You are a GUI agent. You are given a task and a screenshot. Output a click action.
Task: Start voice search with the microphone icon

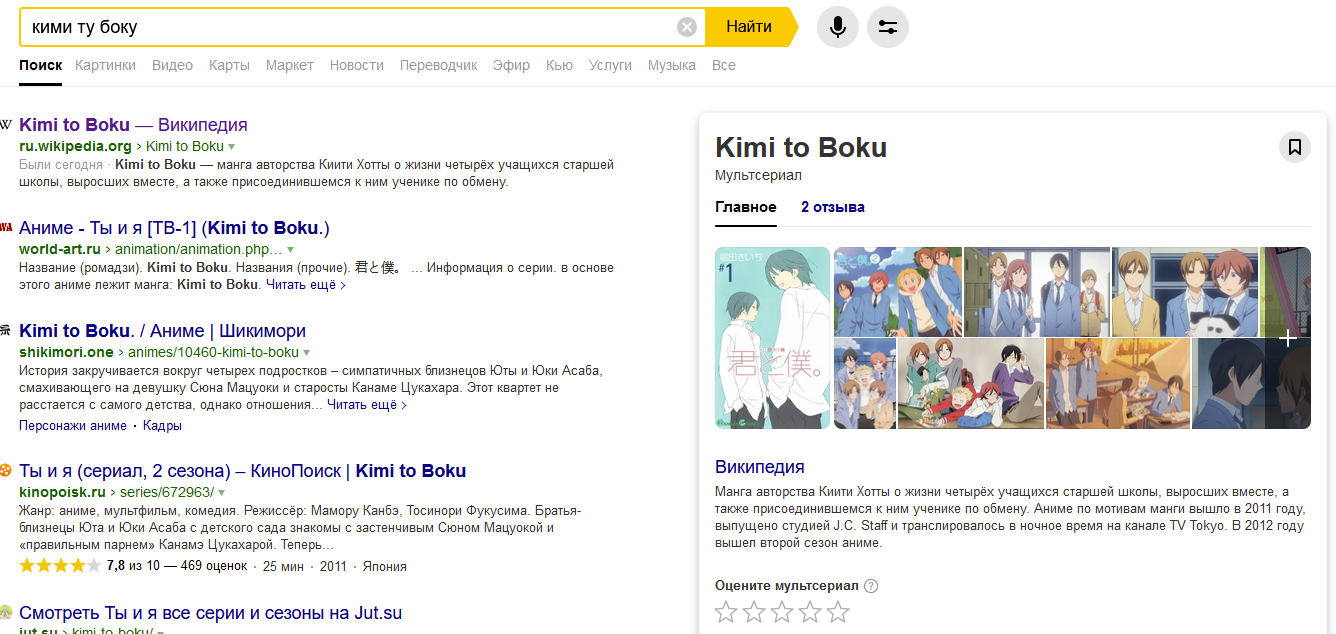tap(838, 27)
